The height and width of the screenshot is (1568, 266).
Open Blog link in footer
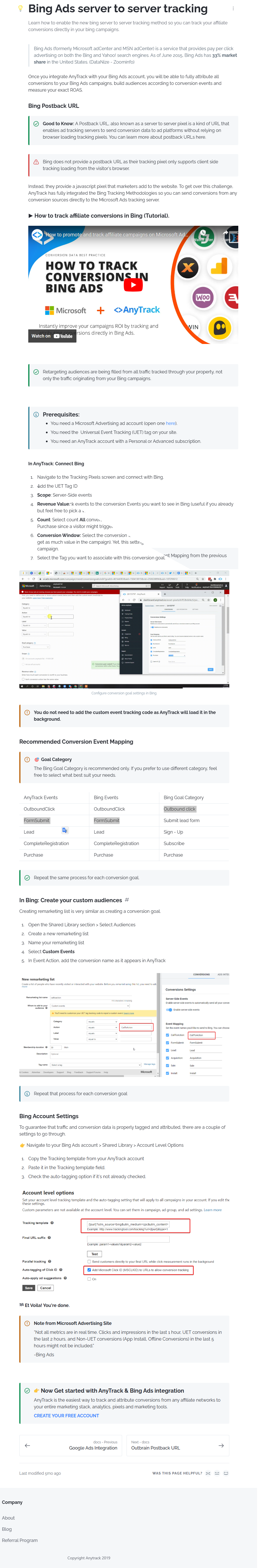(x=7, y=1529)
